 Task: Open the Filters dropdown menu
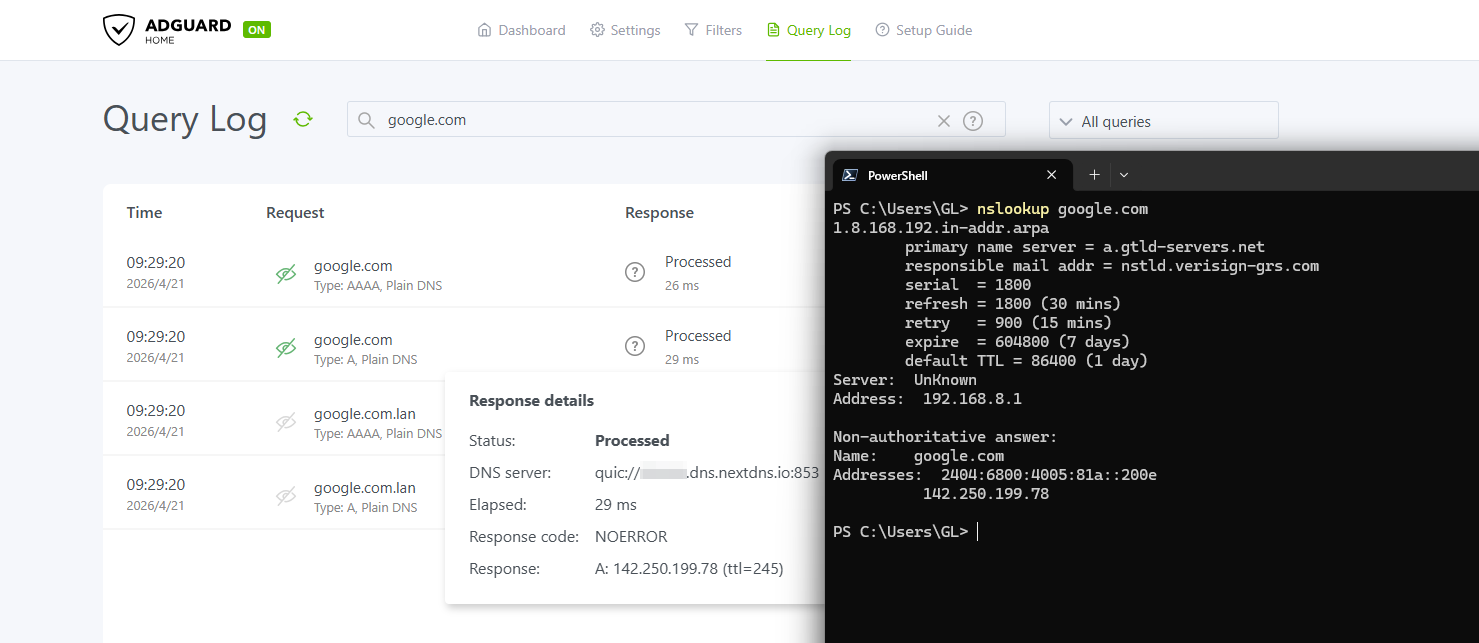pyautogui.click(x=713, y=30)
